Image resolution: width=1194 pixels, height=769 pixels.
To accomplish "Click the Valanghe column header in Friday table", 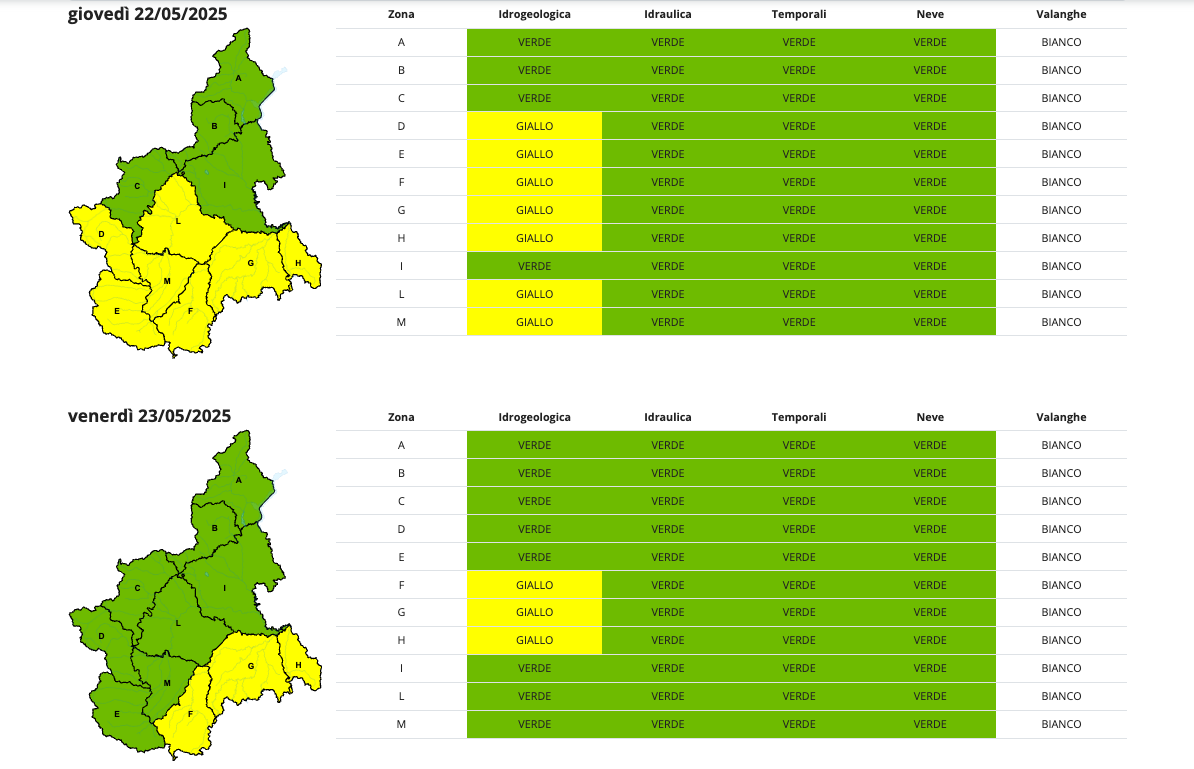I will [x=1061, y=417].
